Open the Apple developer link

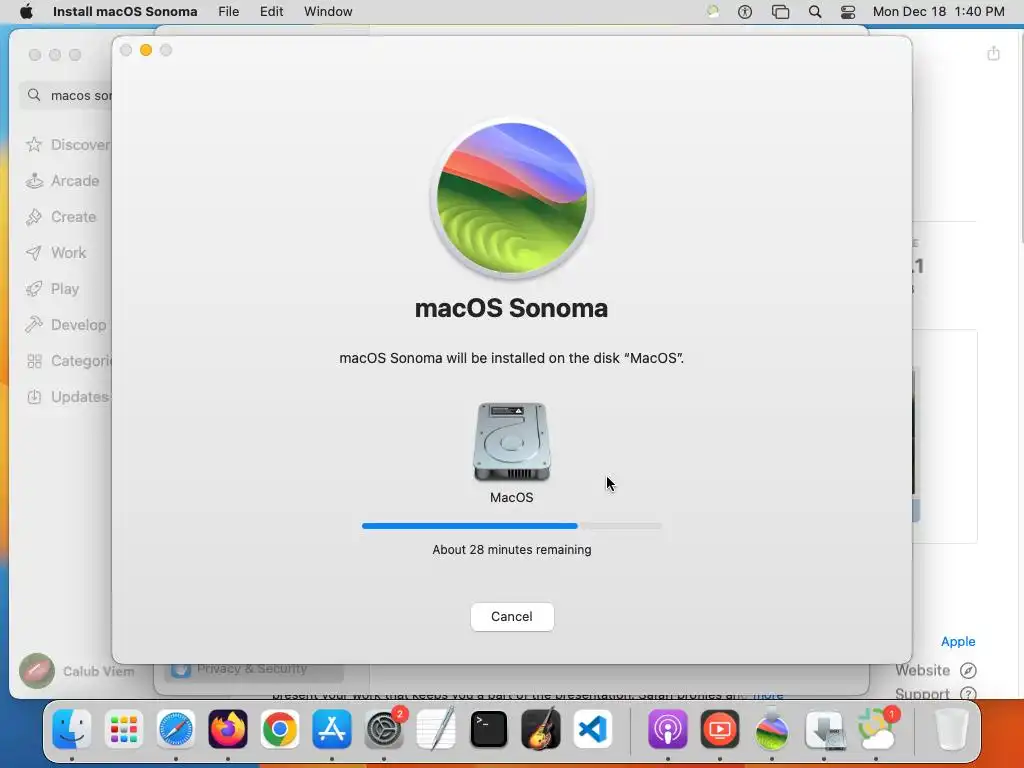pos(958,641)
